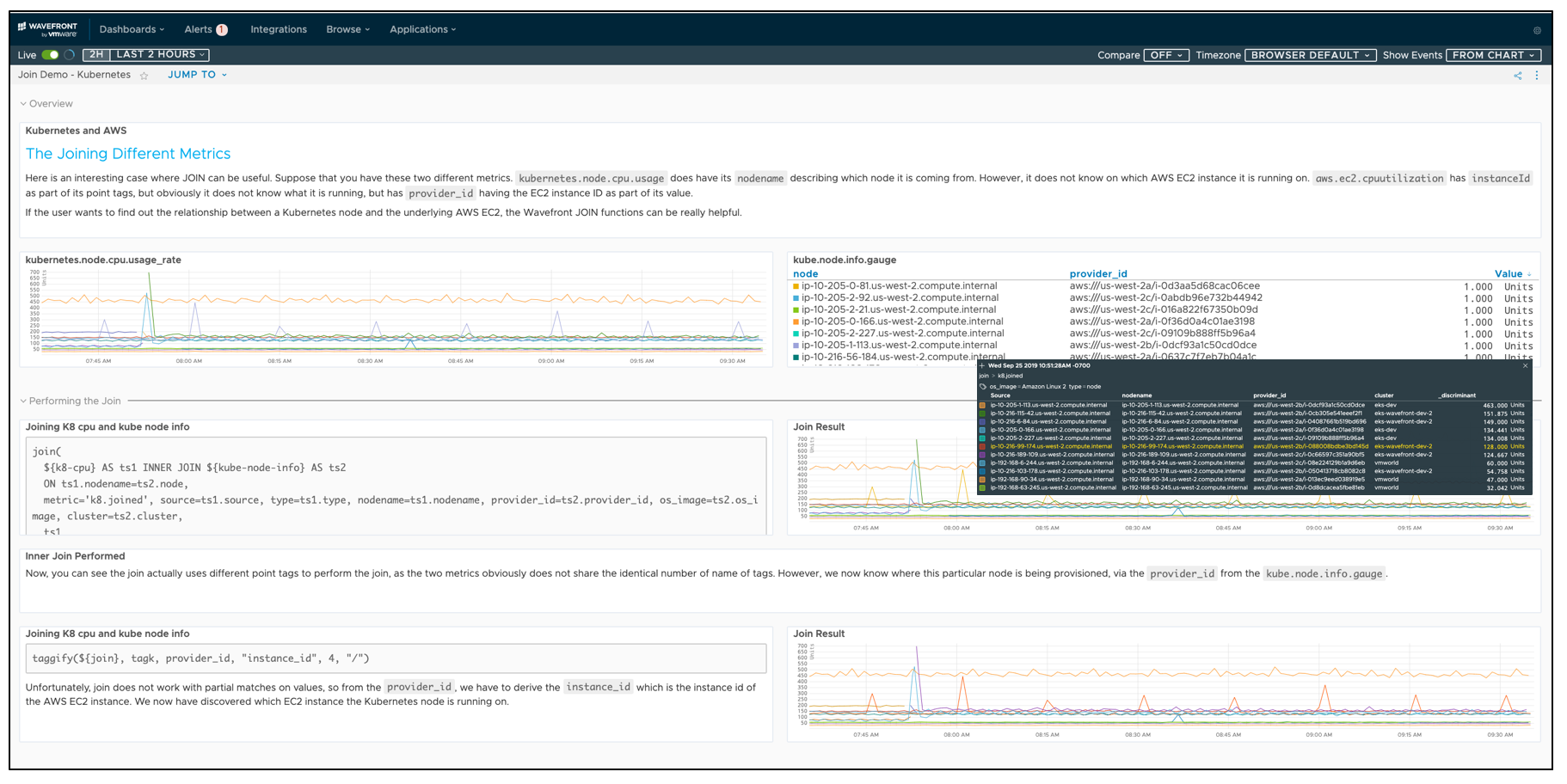
Task: Click the orange swatch for ip-10-205-1-113 in legend
Action: coord(983,405)
